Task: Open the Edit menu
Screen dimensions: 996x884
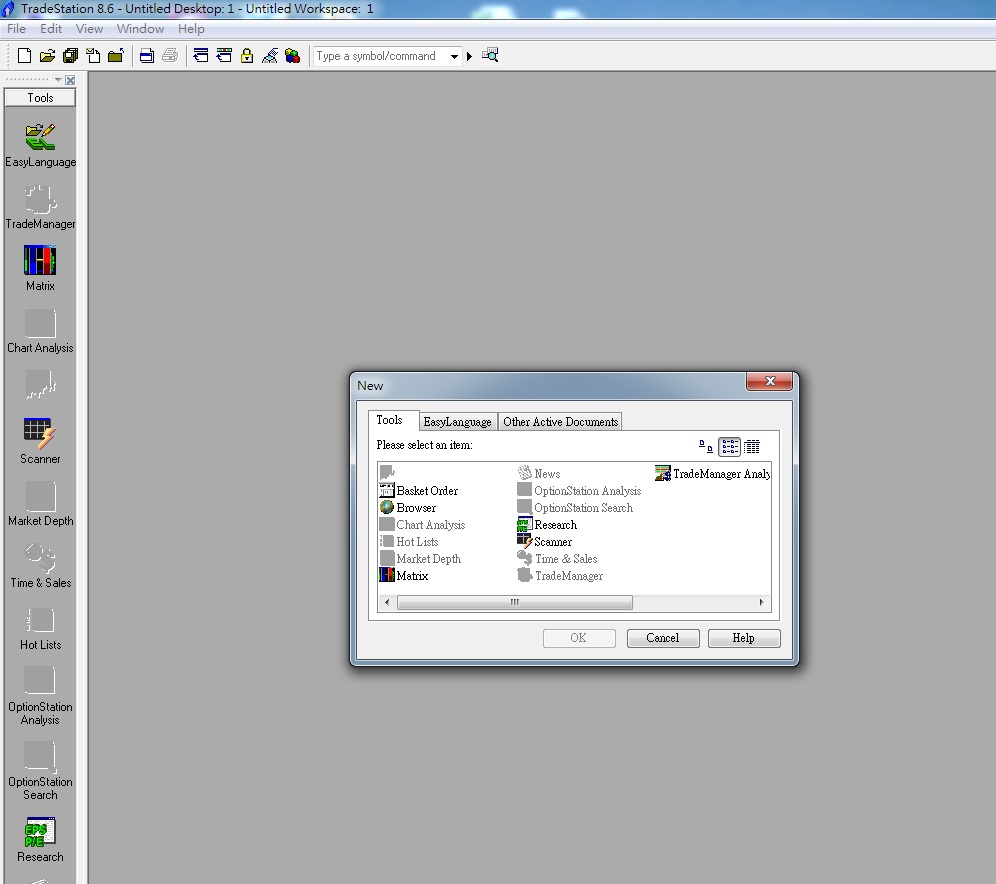Action: pyautogui.click(x=51, y=29)
